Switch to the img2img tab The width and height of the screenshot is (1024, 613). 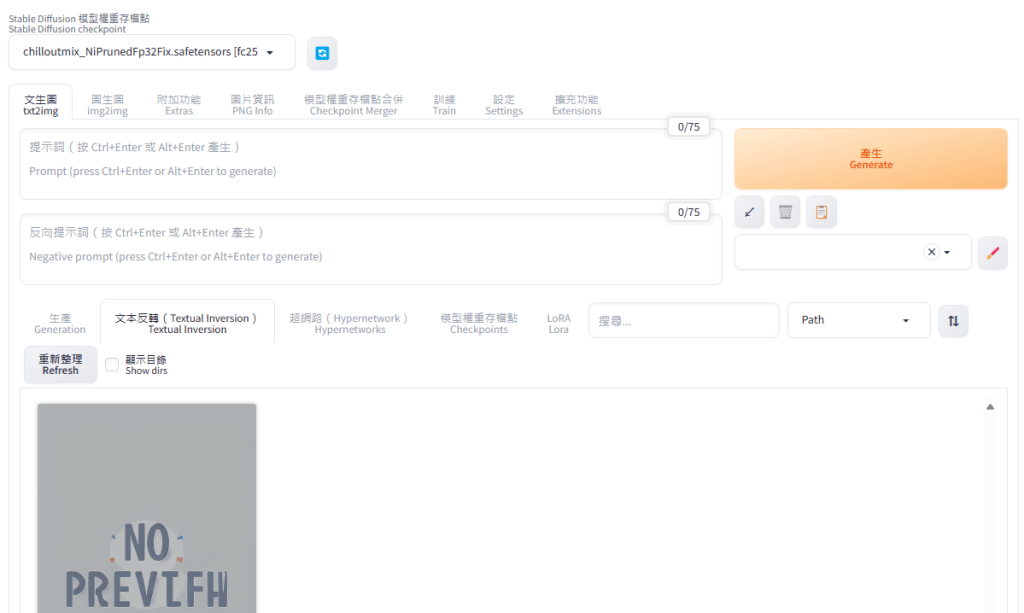pyautogui.click(x=107, y=104)
